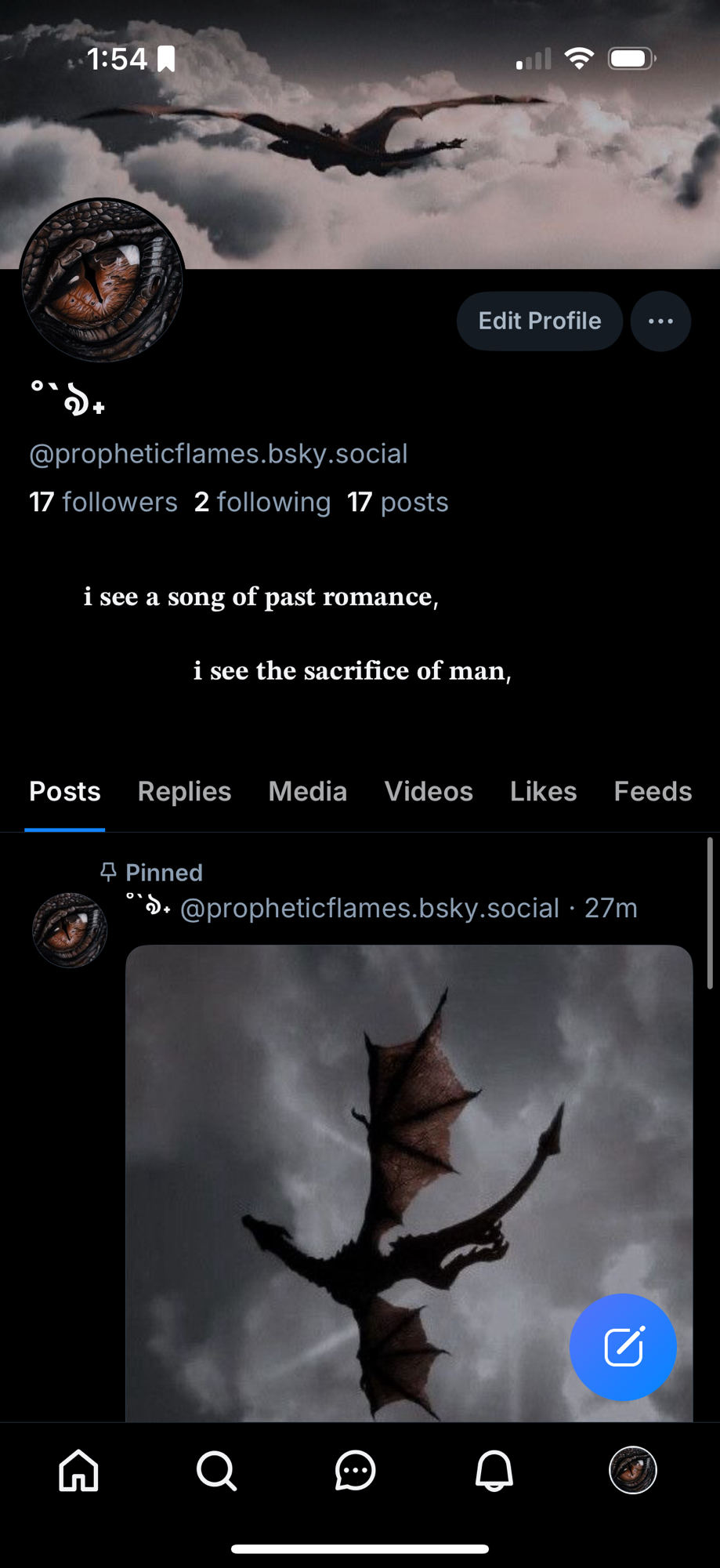Screen dimensions: 720x1568
Task: View the 17 followers list
Action: coord(103,502)
